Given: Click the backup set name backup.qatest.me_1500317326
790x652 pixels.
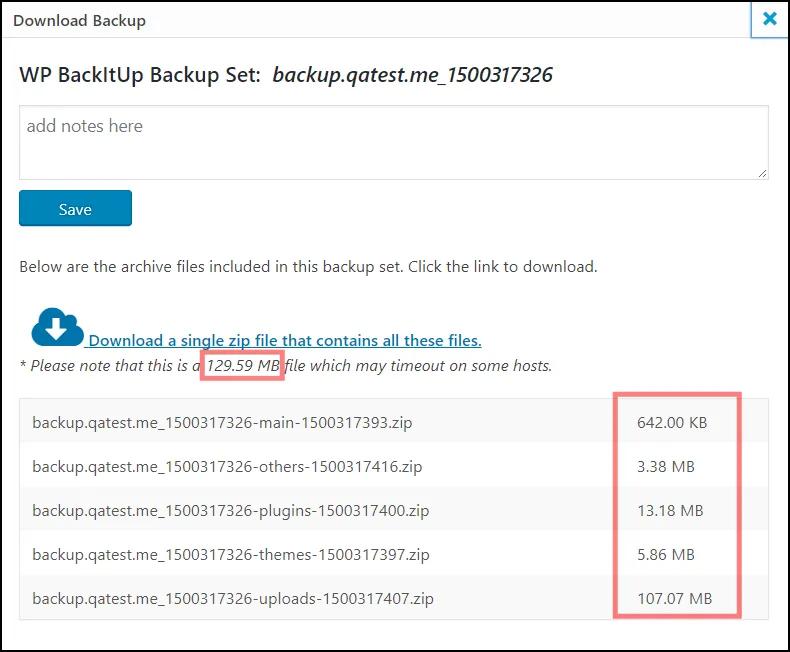Looking at the screenshot, I should pos(413,75).
